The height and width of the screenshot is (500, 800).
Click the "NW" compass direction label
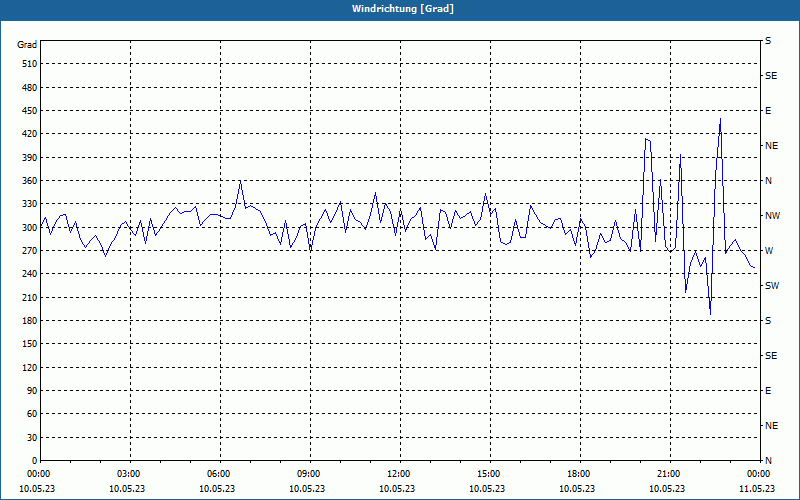click(x=772, y=216)
